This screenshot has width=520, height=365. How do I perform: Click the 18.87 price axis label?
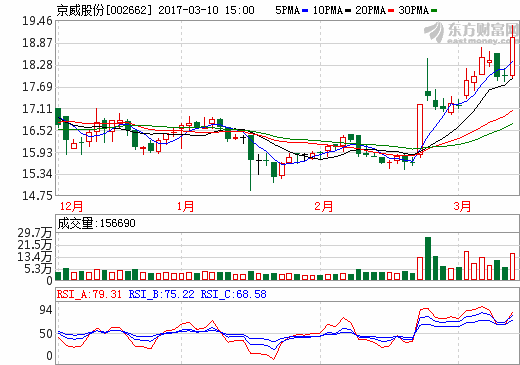point(37,43)
